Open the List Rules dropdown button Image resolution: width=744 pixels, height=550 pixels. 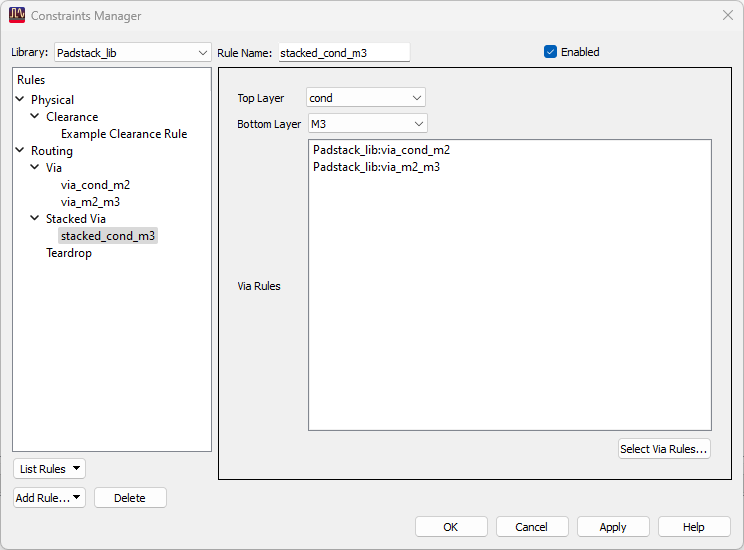49,469
